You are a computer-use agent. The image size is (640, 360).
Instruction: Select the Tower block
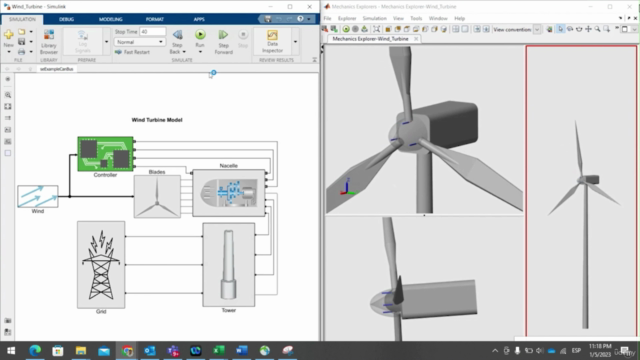point(229,264)
